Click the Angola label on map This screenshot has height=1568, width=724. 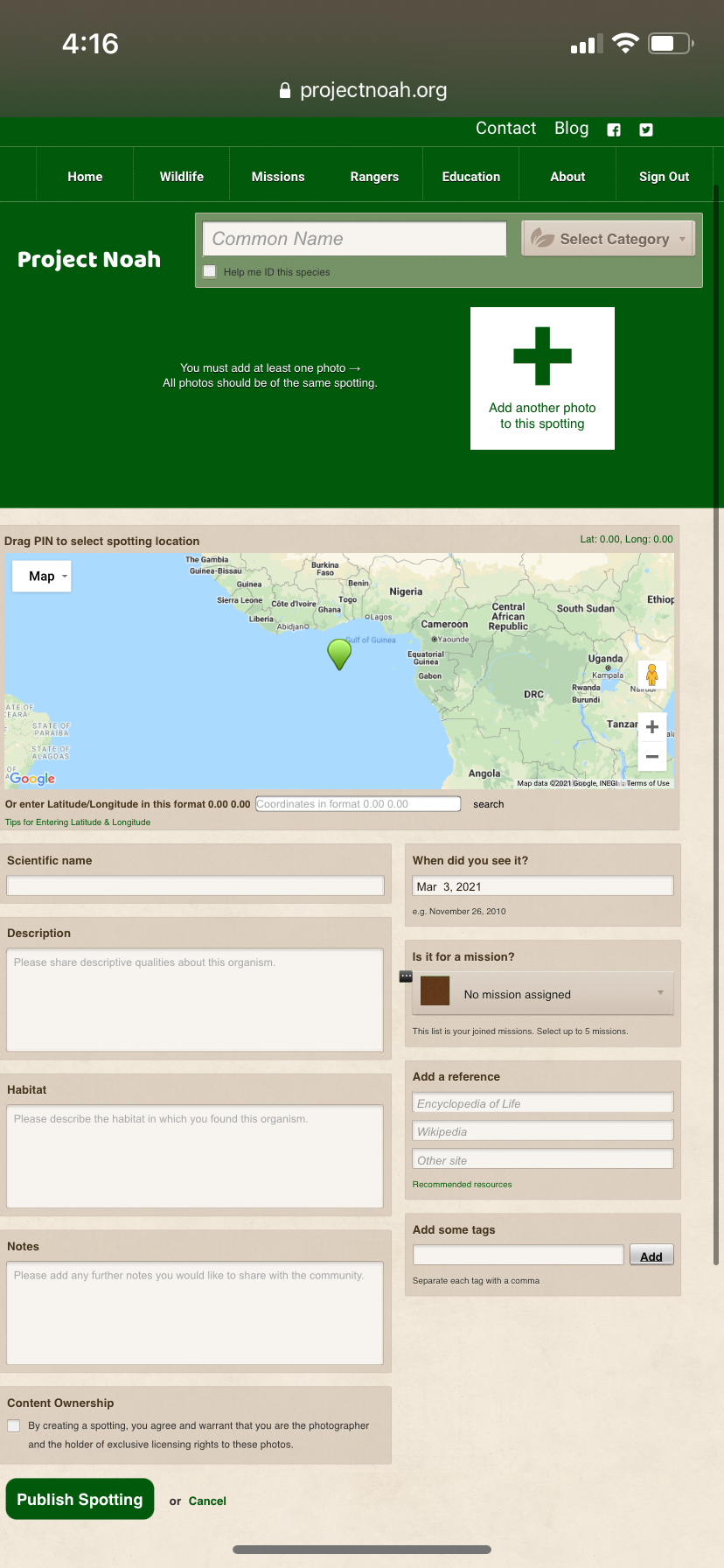pyautogui.click(x=484, y=773)
